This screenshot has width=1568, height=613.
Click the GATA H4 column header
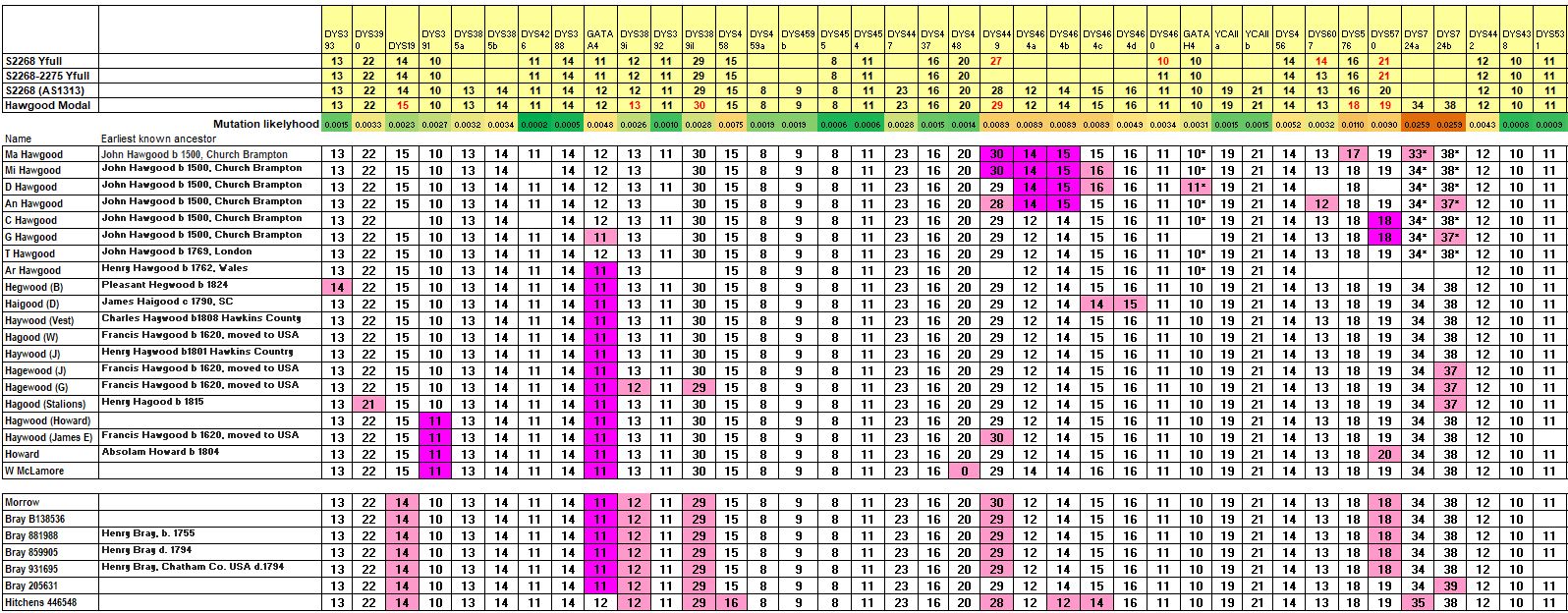tap(1196, 39)
